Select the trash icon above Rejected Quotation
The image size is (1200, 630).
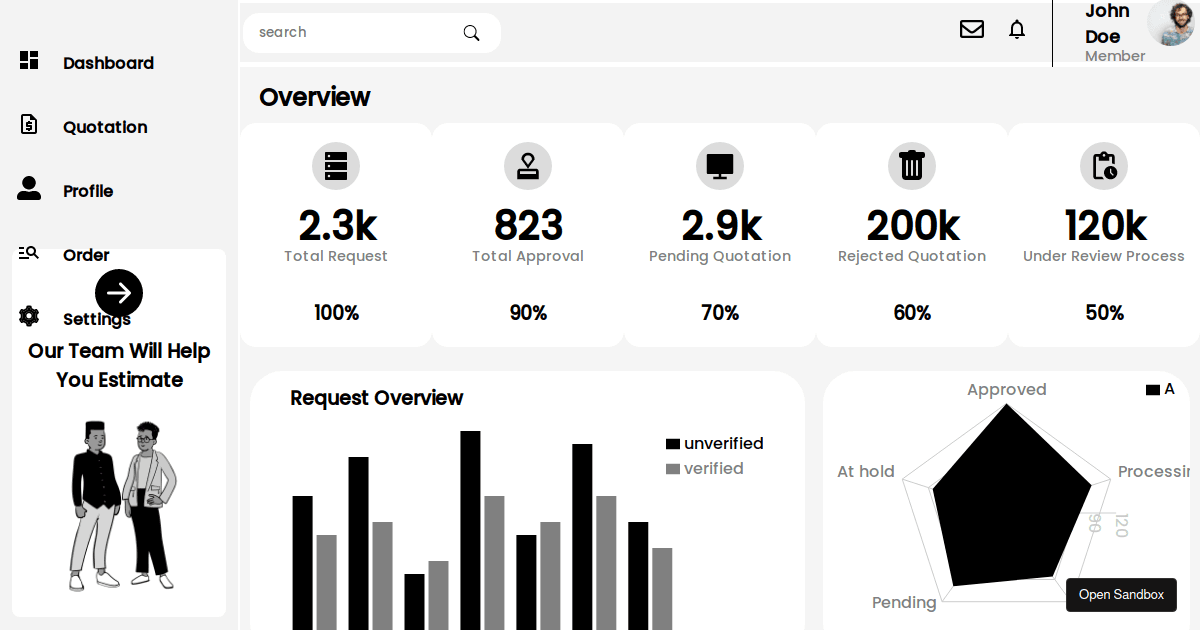coord(911,165)
